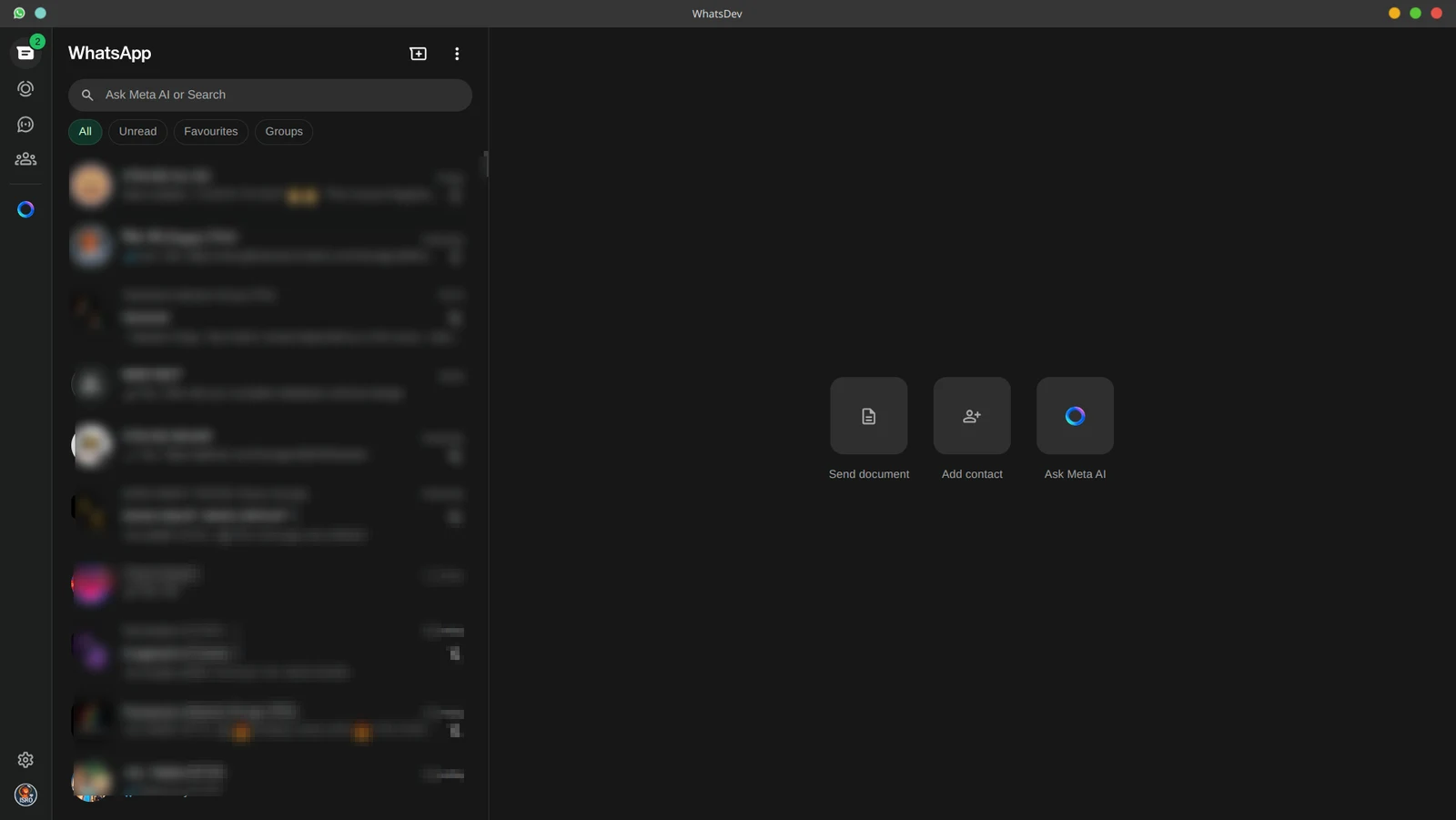This screenshot has height=820, width=1456.
Task: Open the profile avatar at sidebar bottom
Action: click(25, 795)
